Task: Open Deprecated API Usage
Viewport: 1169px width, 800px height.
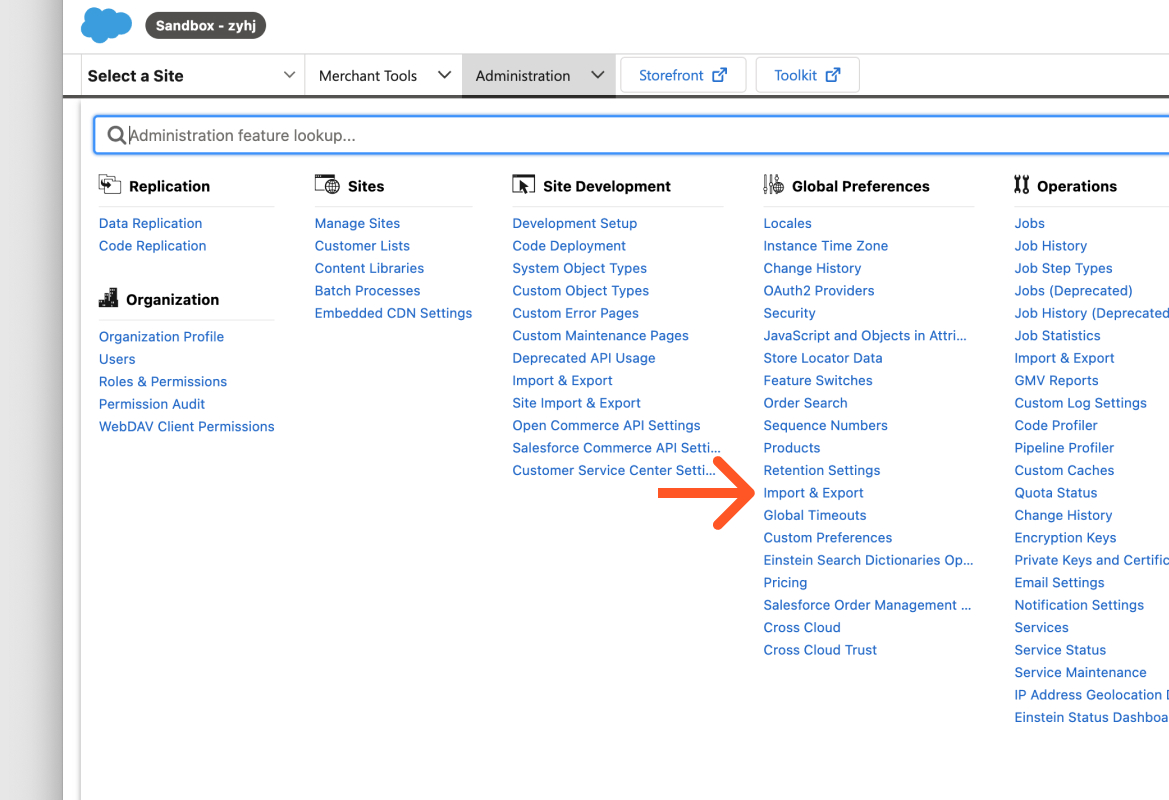Action: (584, 357)
